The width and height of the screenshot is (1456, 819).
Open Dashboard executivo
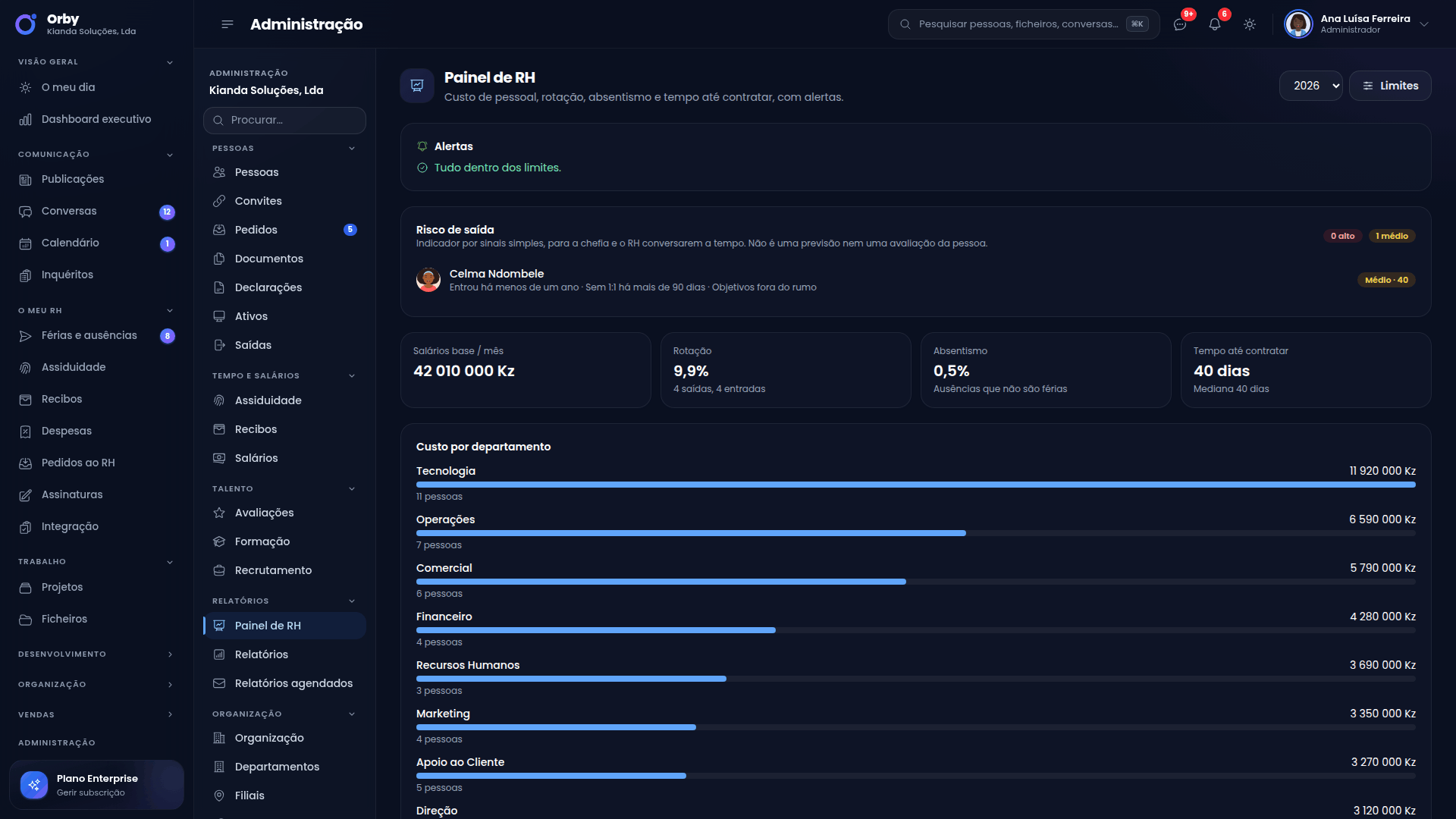[x=96, y=119]
